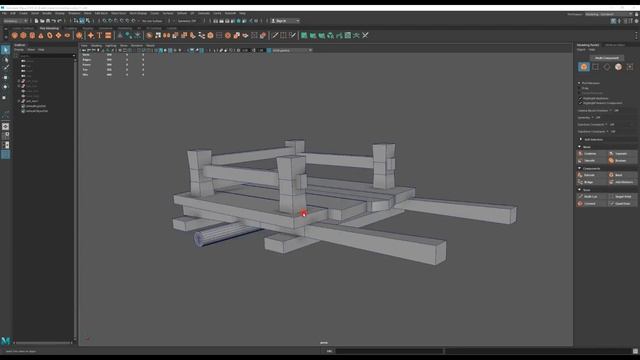Create a polygon sphere from the shelf

pyautogui.click(x=15, y=36)
